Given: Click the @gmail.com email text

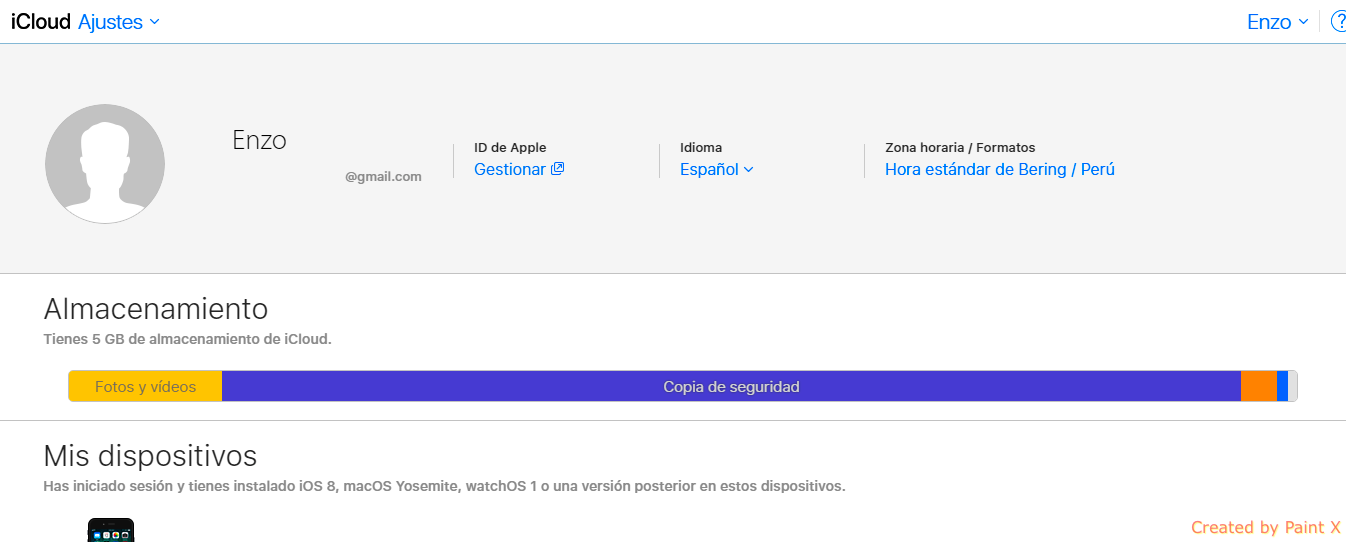Looking at the screenshot, I should click(x=383, y=176).
